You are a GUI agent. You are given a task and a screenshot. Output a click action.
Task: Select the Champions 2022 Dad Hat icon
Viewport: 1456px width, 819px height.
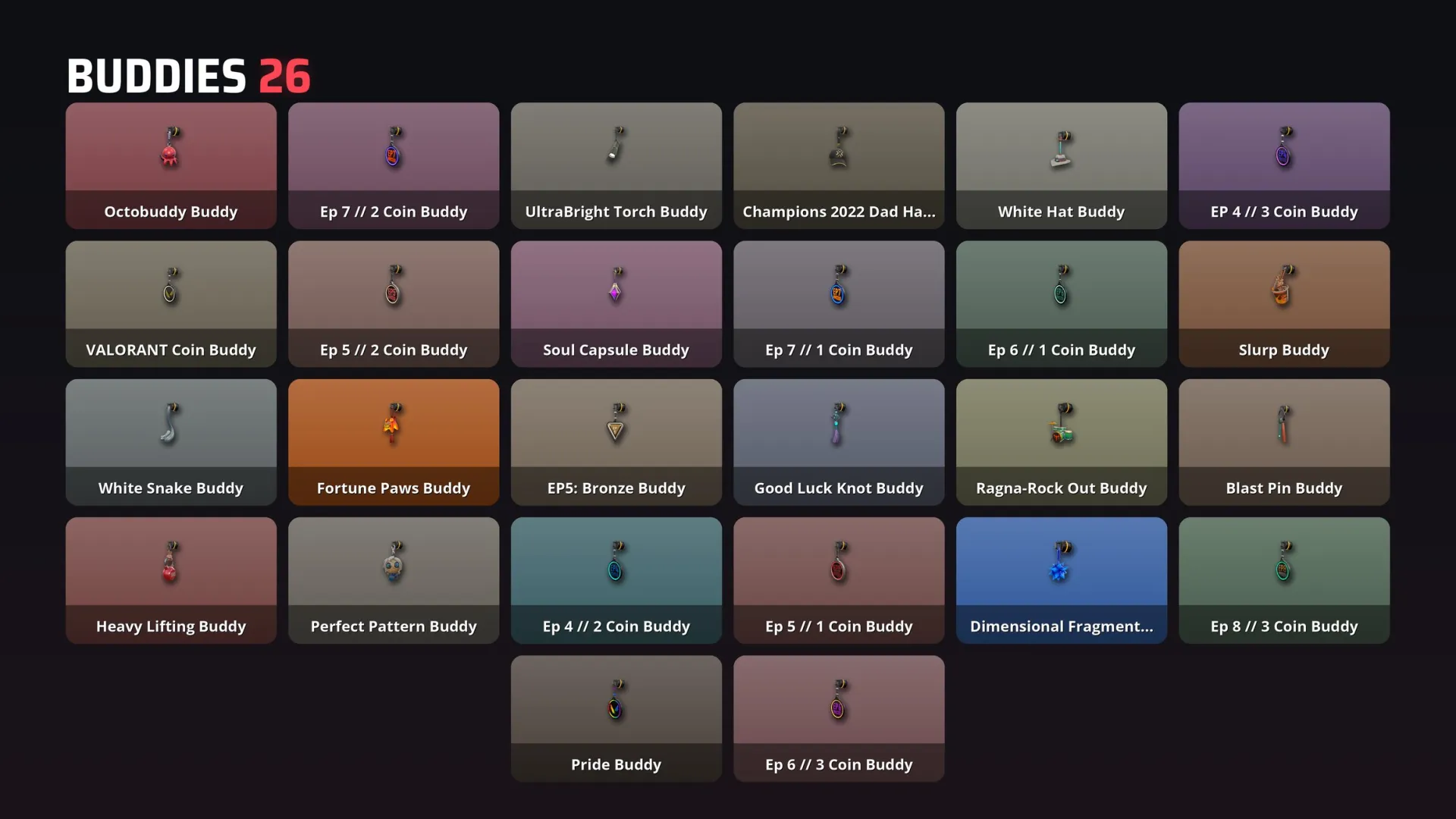(x=839, y=147)
